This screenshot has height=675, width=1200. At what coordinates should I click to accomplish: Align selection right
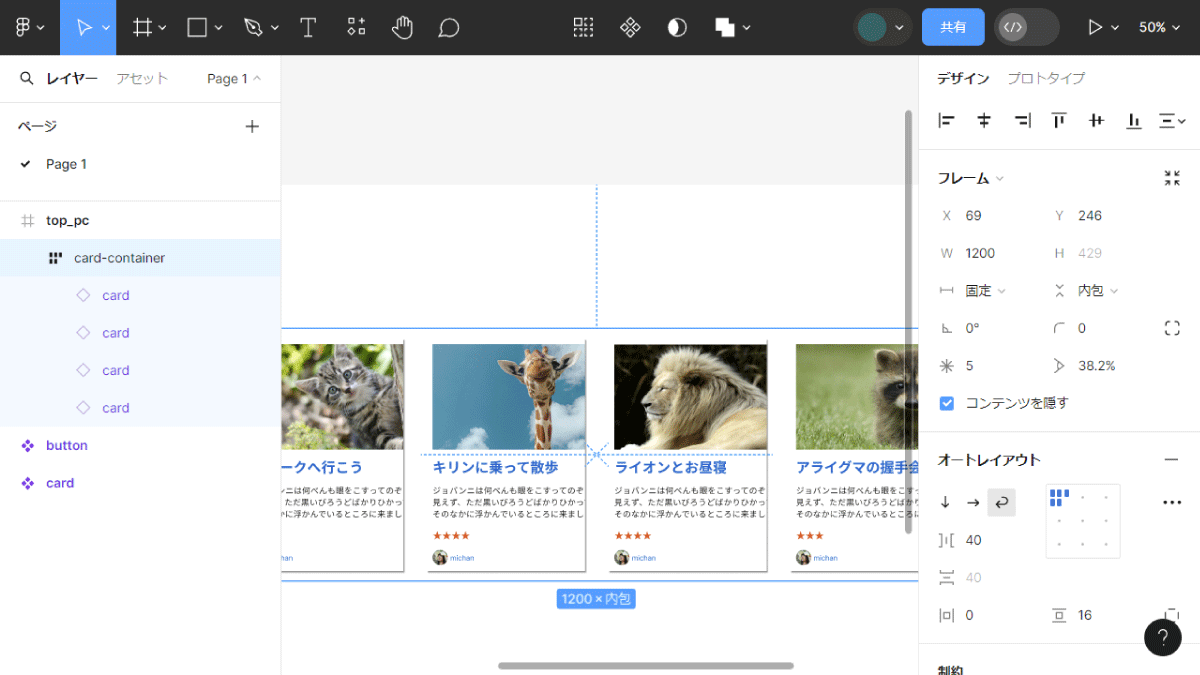1021,121
